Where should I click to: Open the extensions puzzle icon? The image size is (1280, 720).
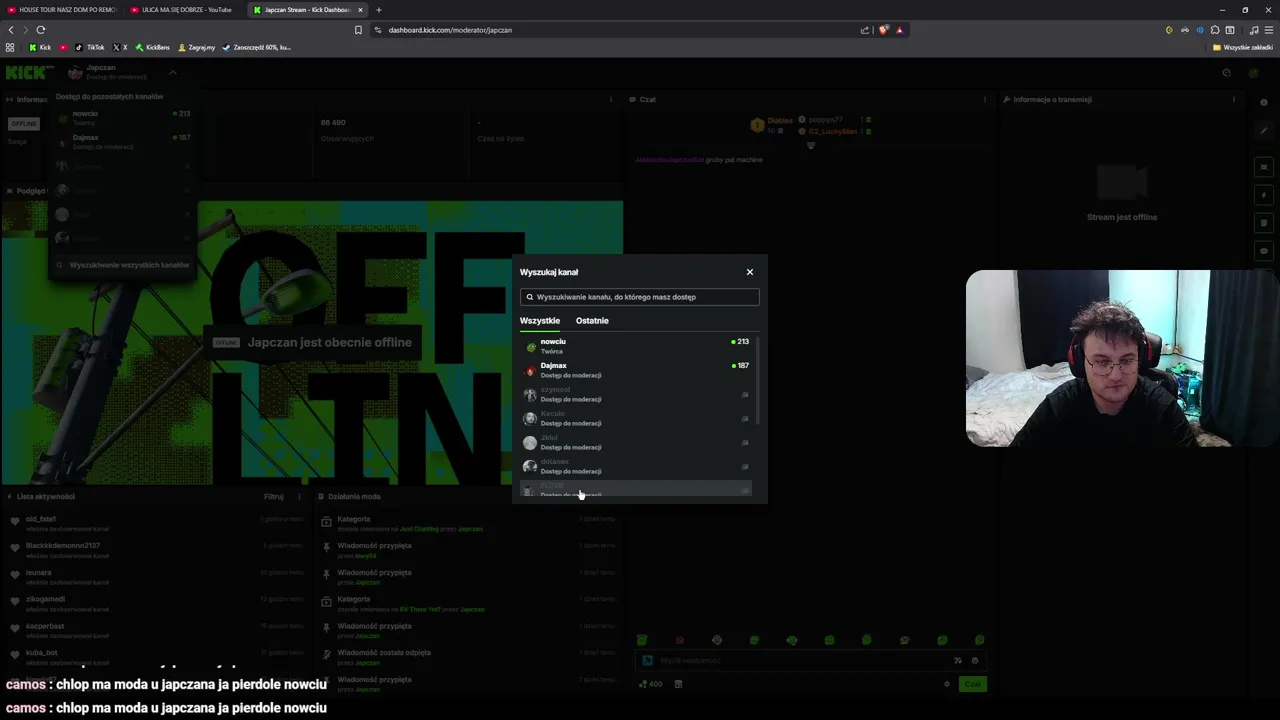(1215, 30)
